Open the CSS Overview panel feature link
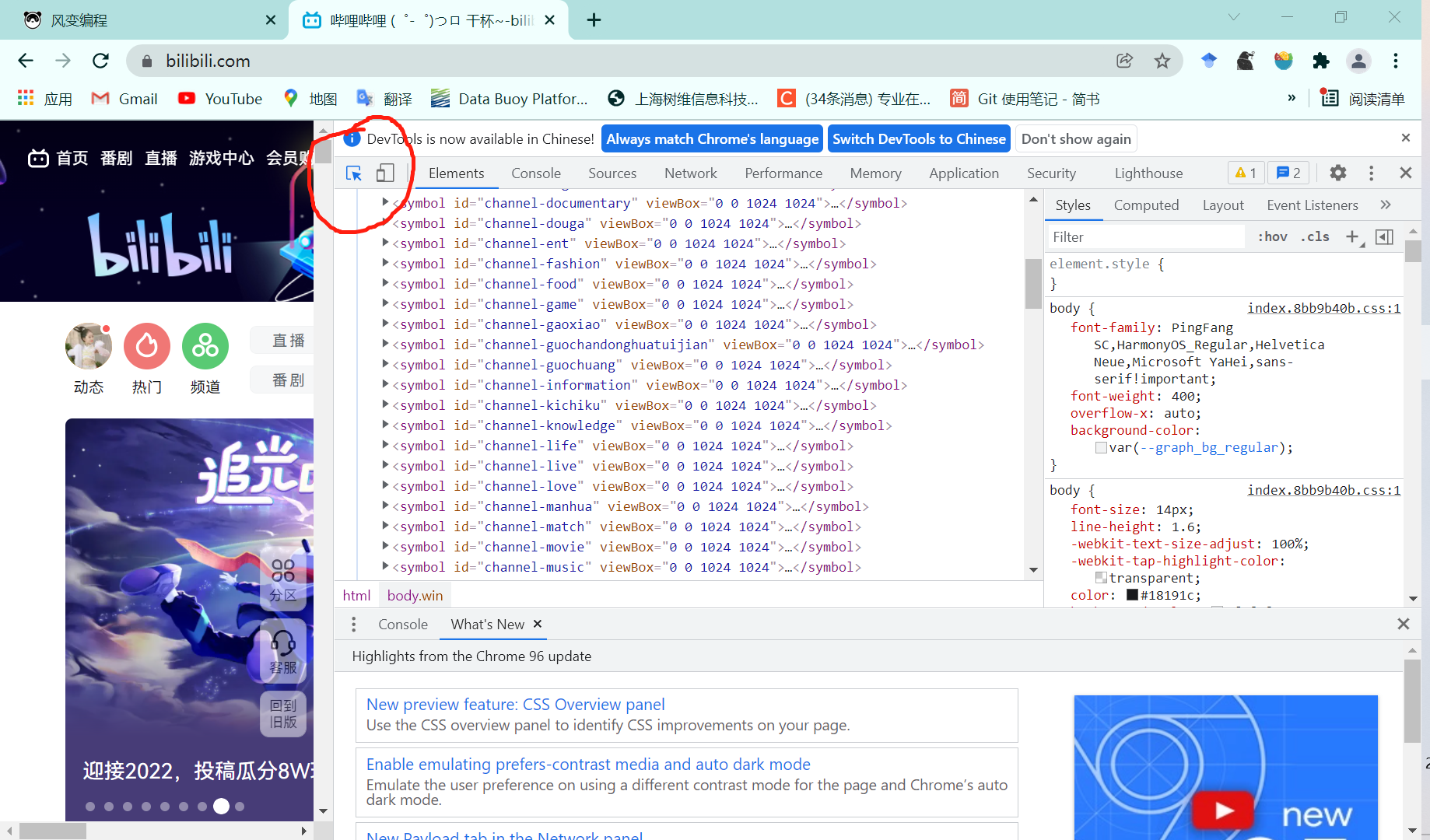Screen dimensions: 1430x840 coord(515,704)
